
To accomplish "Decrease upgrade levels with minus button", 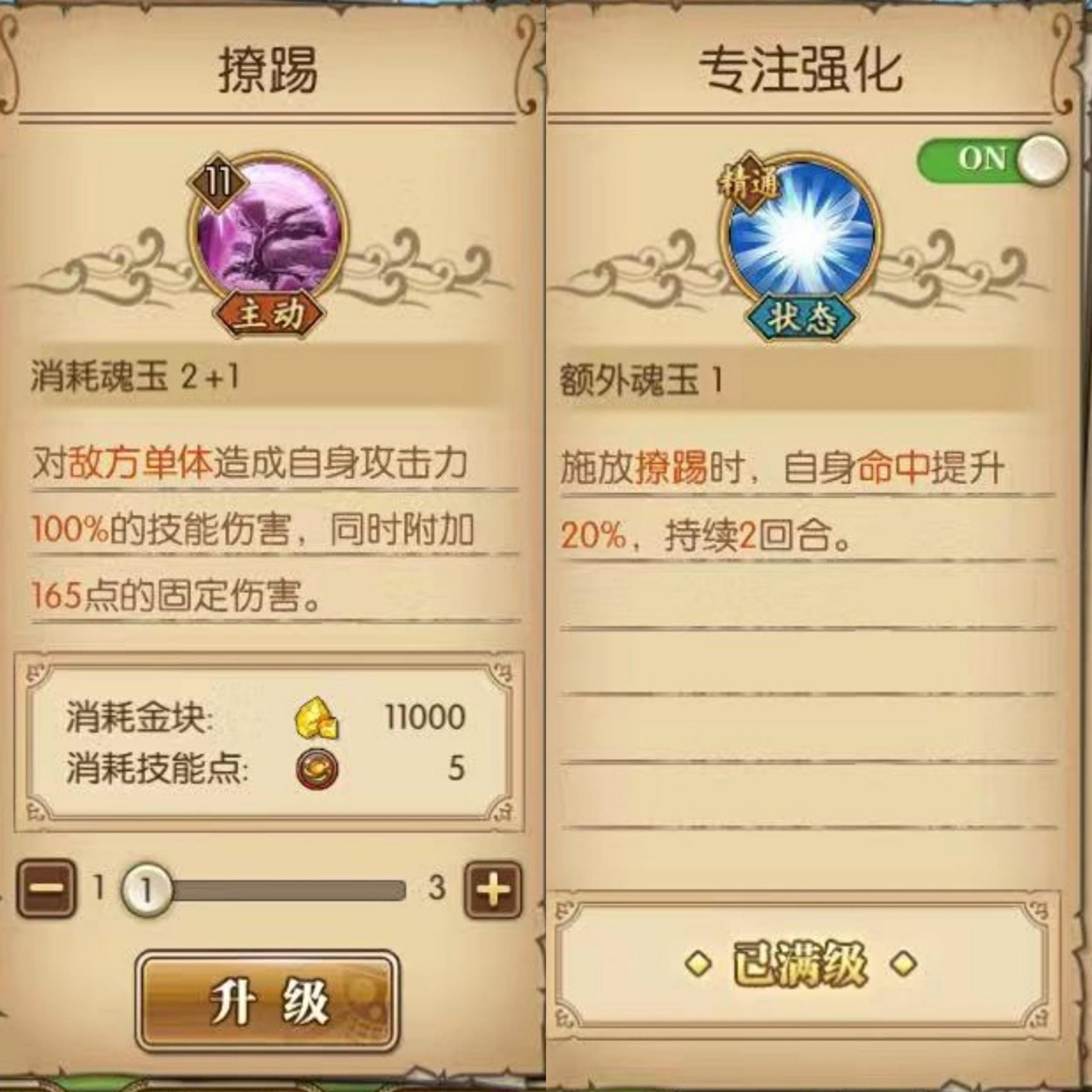I will (46, 889).
